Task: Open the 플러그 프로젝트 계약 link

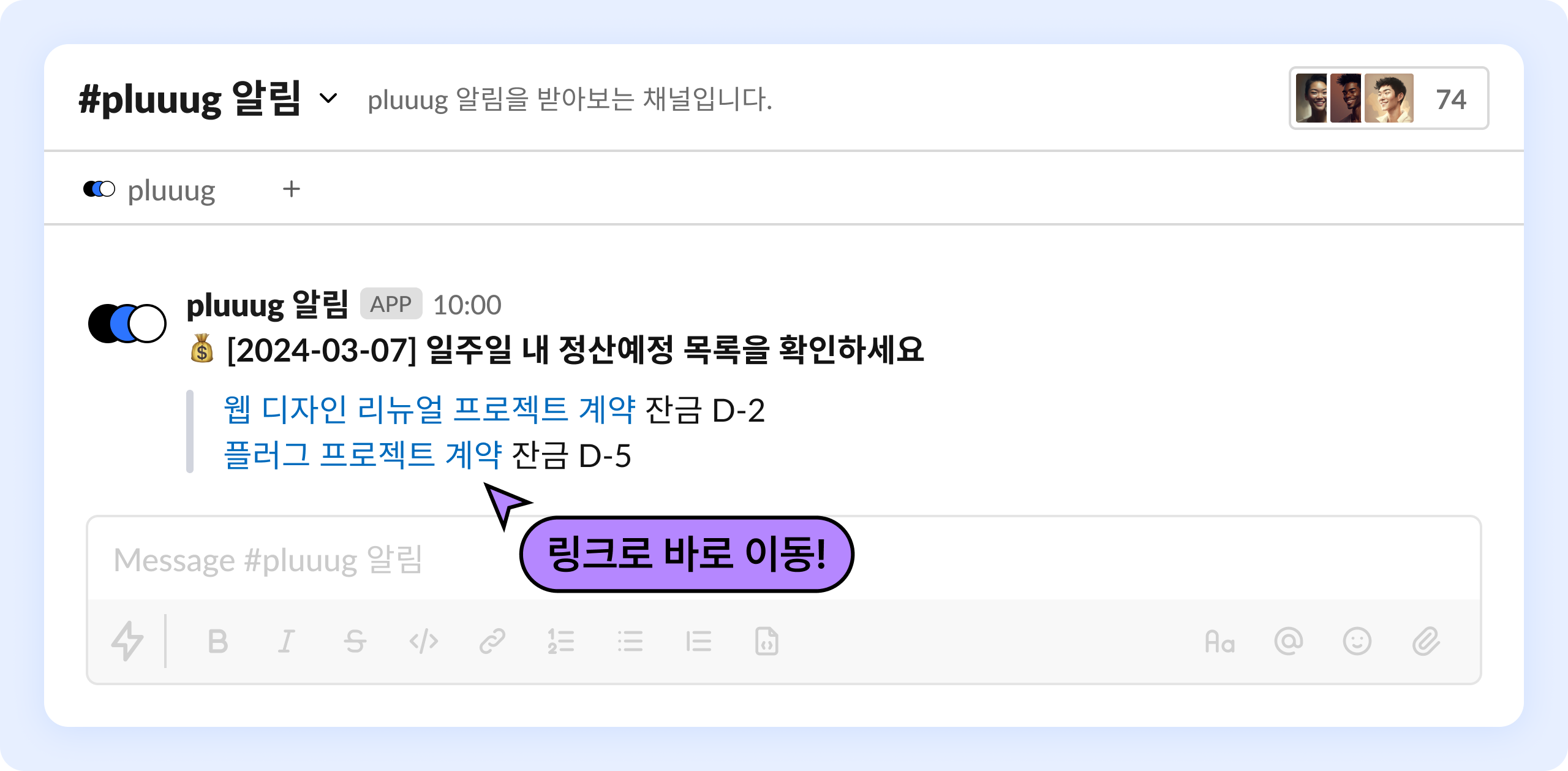Action: click(x=363, y=455)
